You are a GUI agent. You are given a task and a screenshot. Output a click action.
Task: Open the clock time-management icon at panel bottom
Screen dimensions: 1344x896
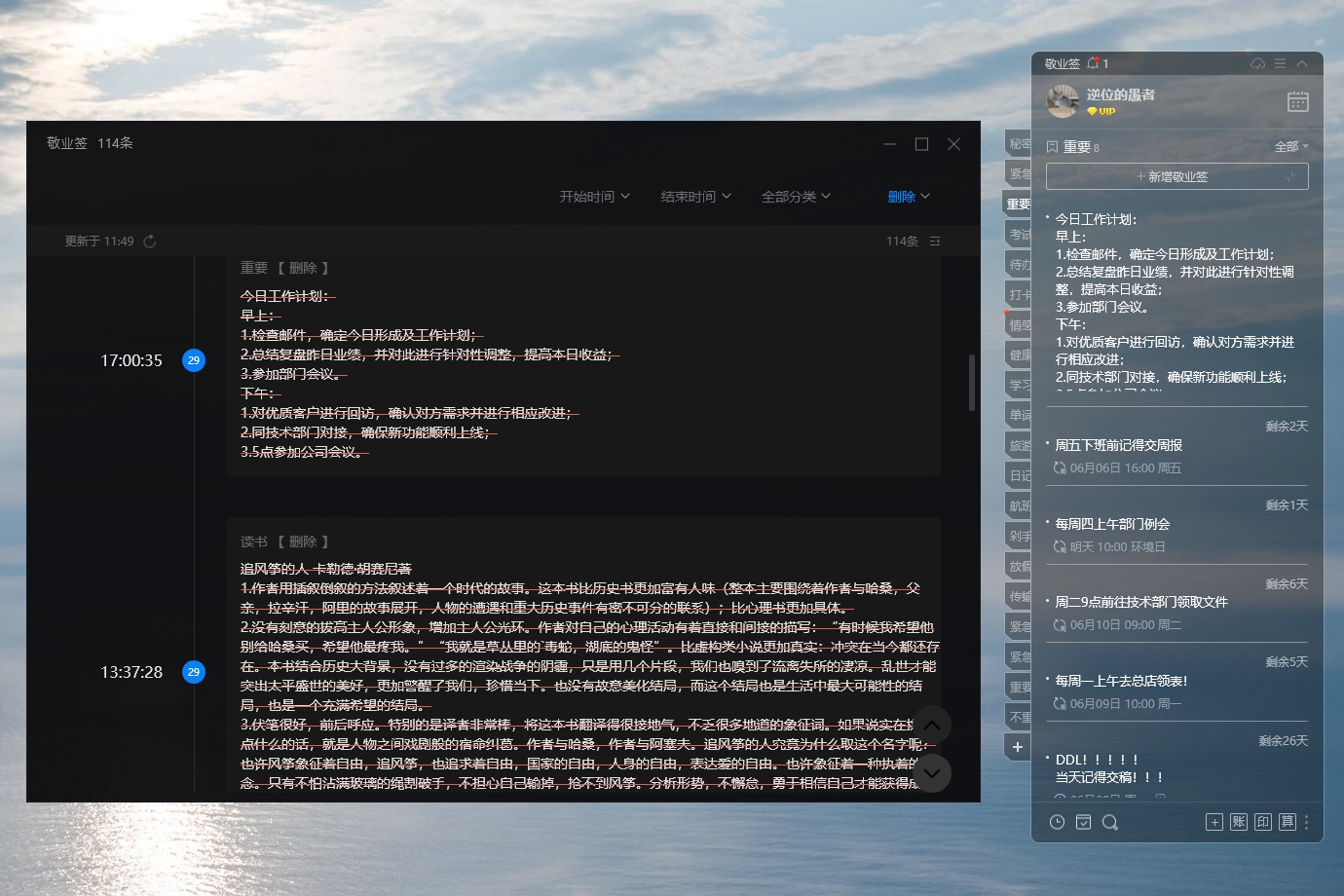coord(1057,822)
